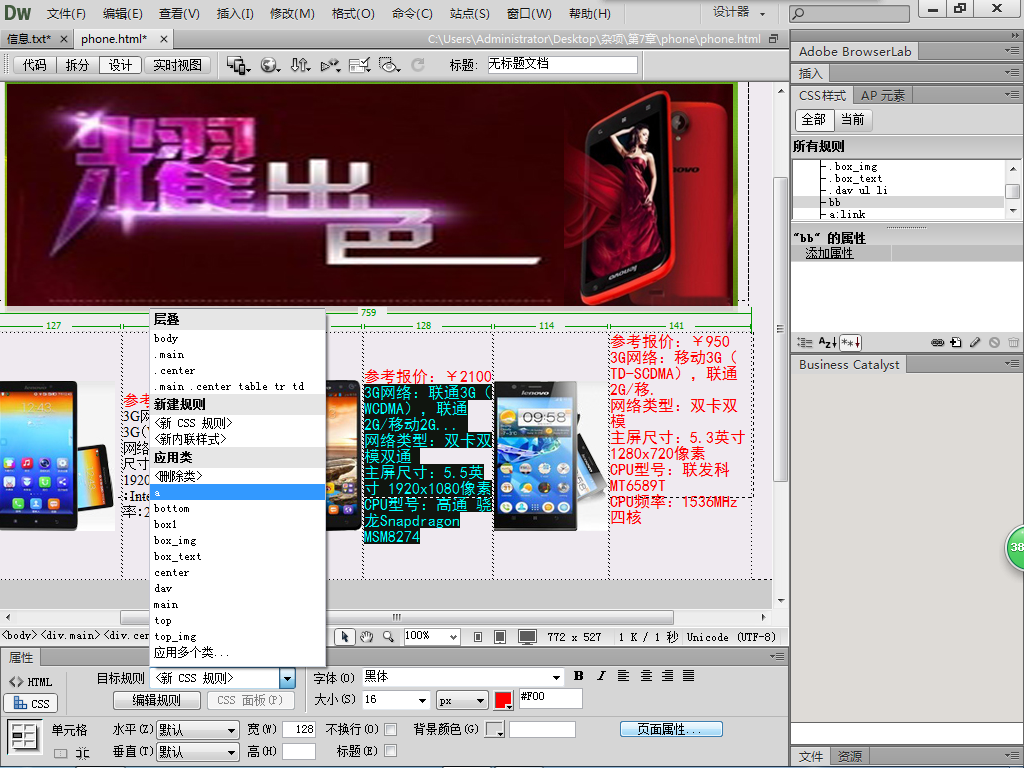The width and height of the screenshot is (1024, 768).
Task: Open the visual aids eye icon
Action: pyautogui.click(x=389, y=65)
